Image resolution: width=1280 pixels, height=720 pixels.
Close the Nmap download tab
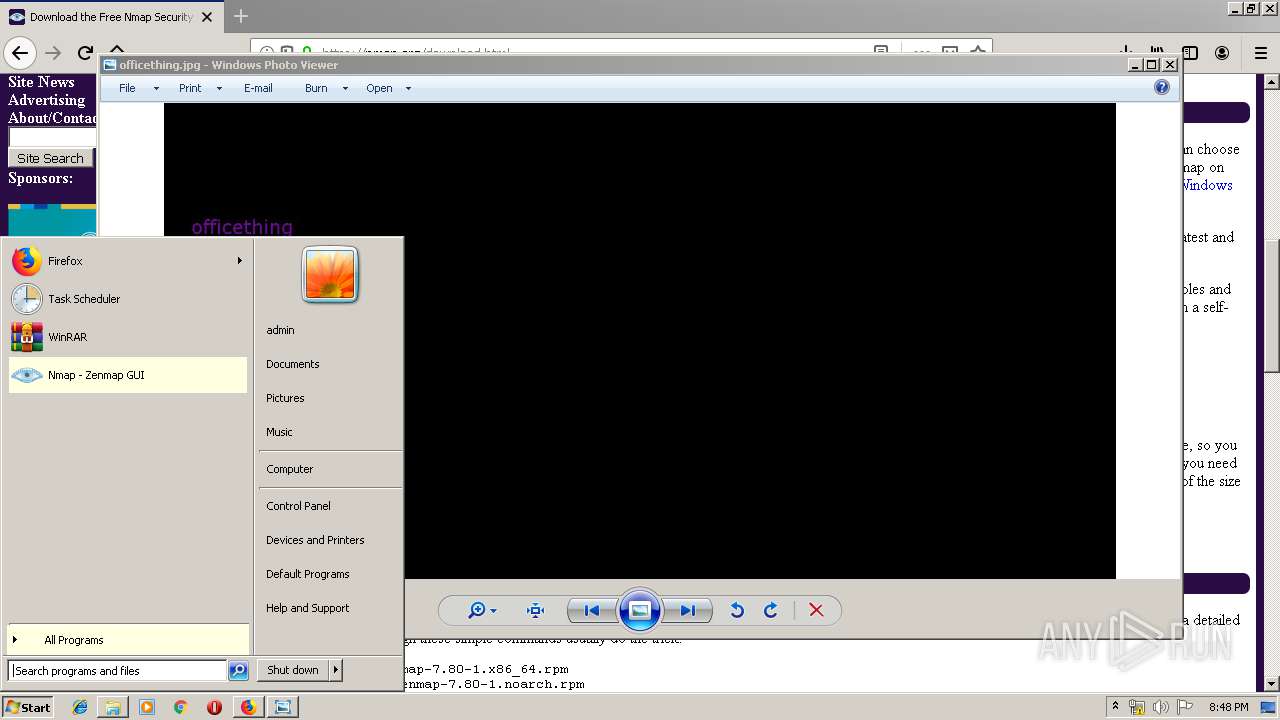[207, 17]
